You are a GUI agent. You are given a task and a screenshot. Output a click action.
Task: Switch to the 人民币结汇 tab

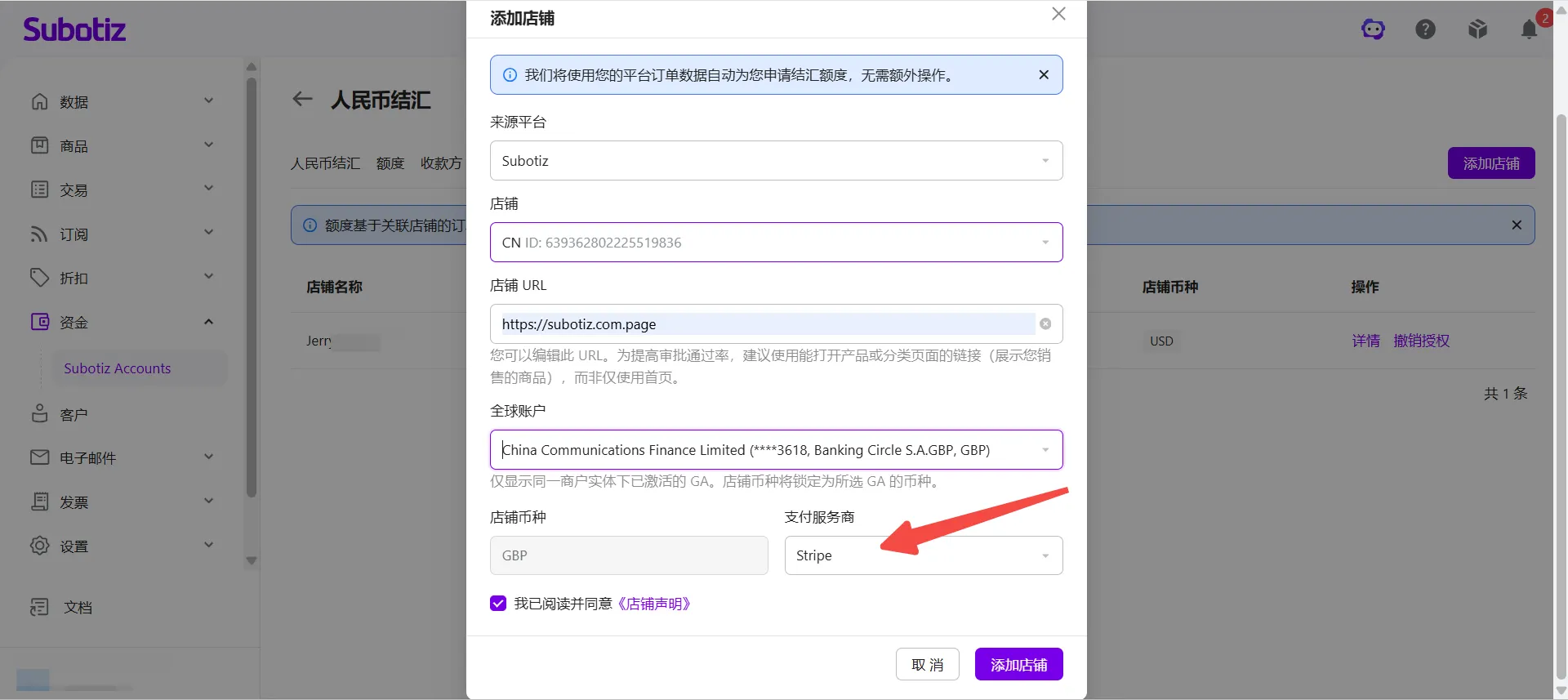point(325,163)
